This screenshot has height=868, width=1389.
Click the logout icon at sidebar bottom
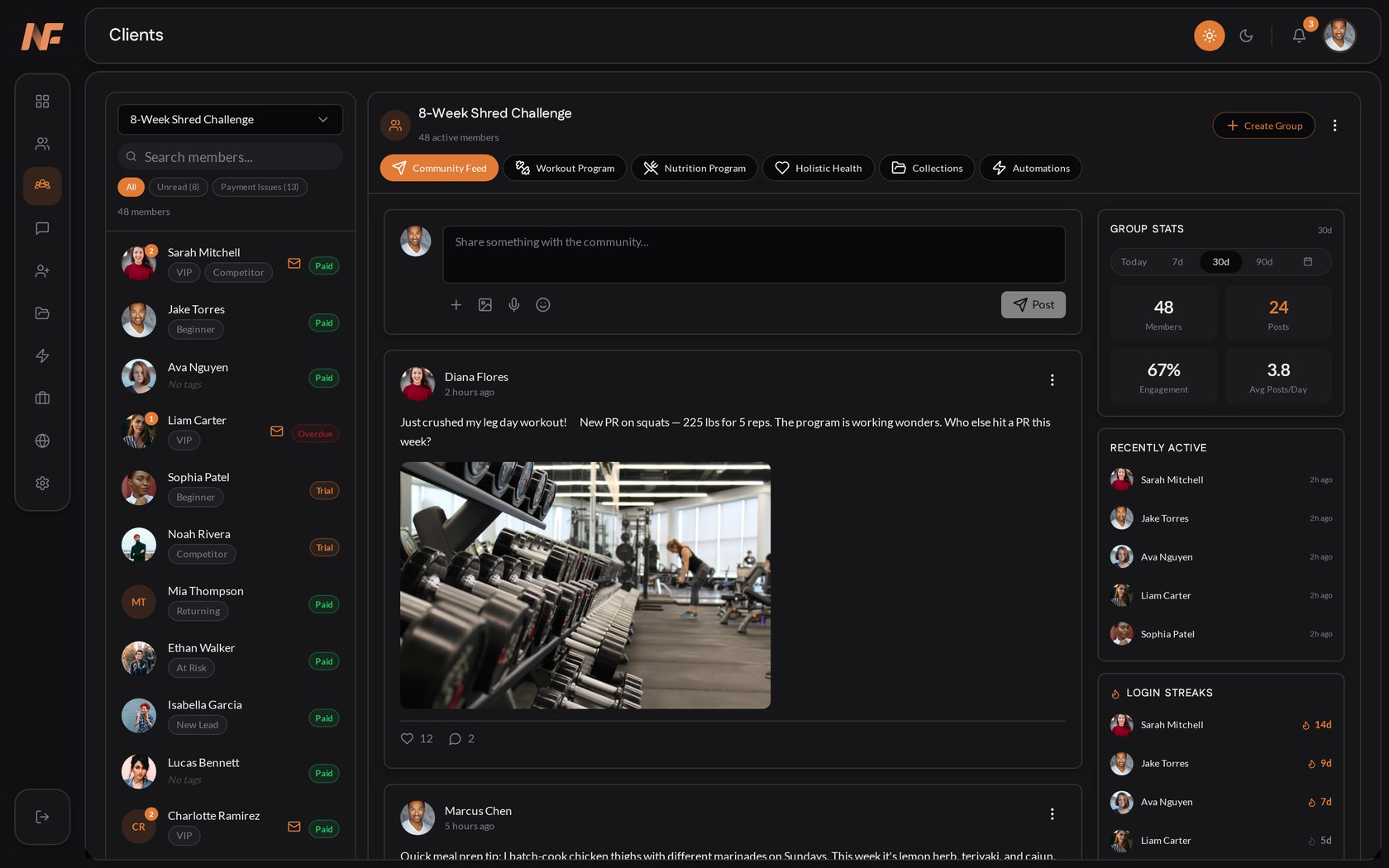[x=42, y=817]
